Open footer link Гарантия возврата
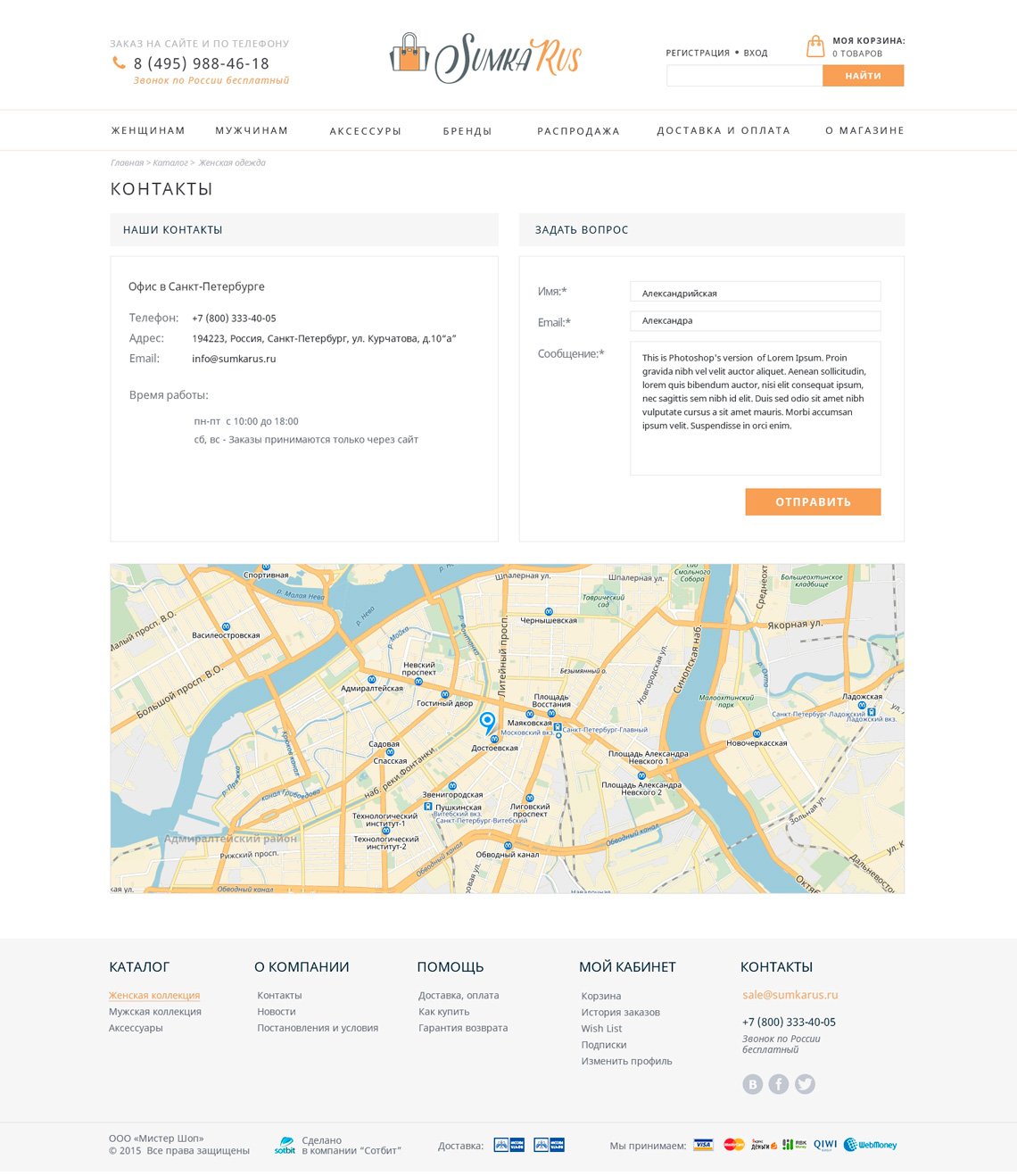Viewport: 1017px width, 1176px height. click(x=463, y=1028)
